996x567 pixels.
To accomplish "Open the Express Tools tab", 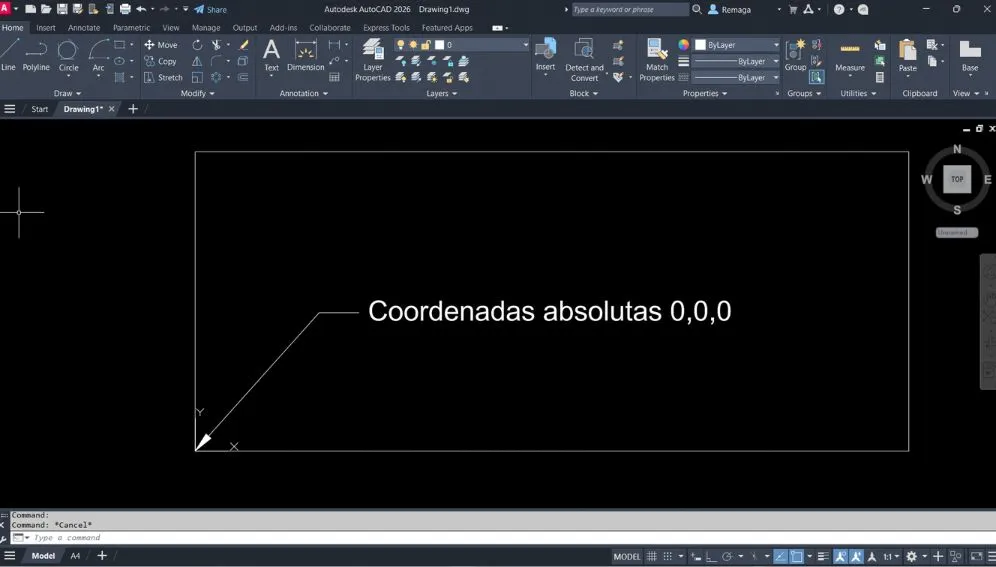I will tap(386, 28).
